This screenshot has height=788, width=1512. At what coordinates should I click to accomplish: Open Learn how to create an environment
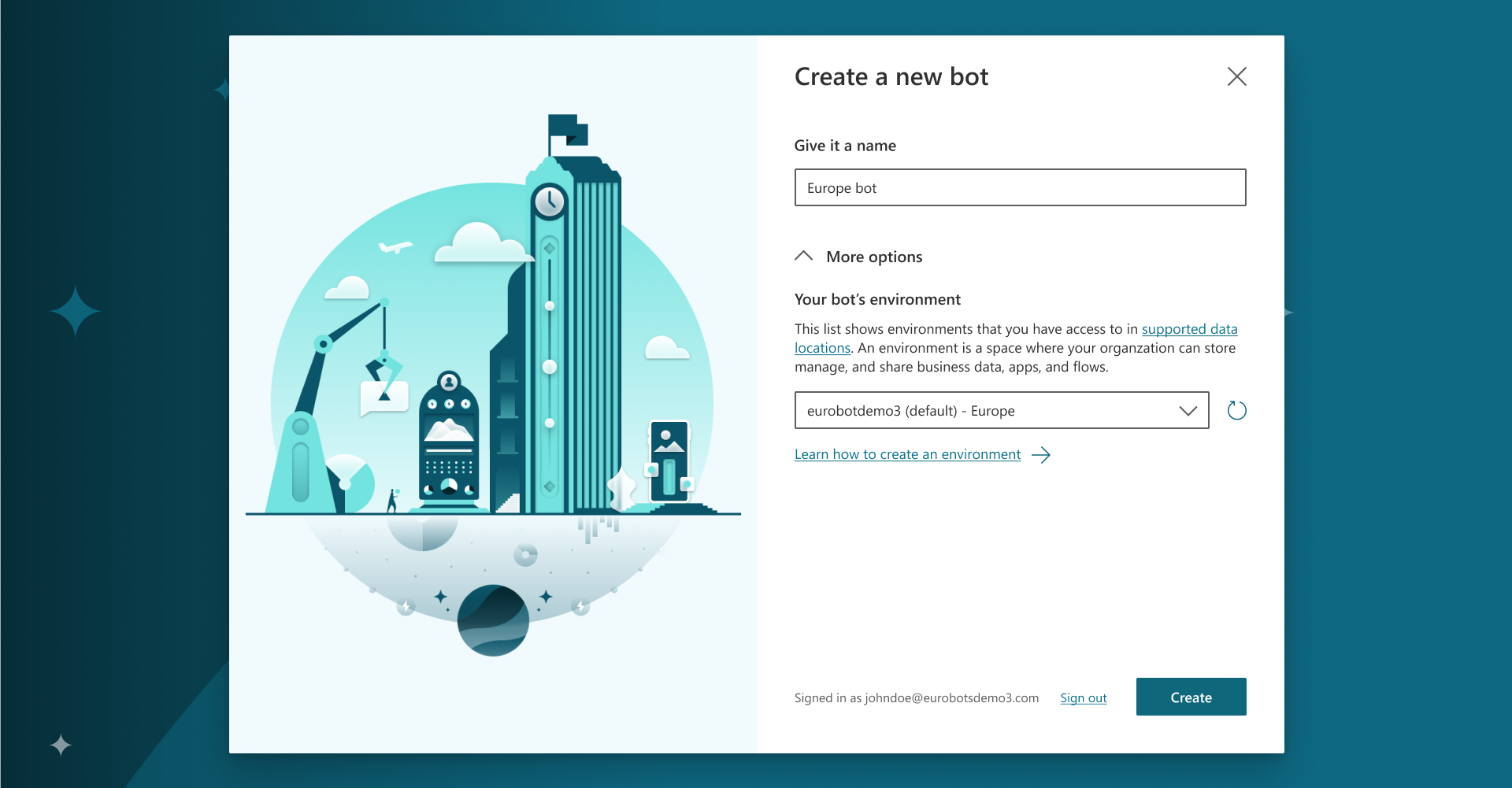[907, 454]
